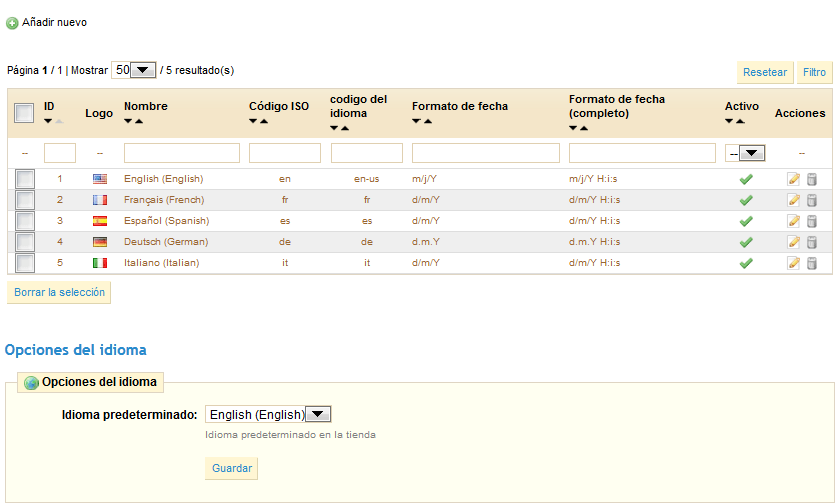Click the Filtro button

(x=814, y=72)
